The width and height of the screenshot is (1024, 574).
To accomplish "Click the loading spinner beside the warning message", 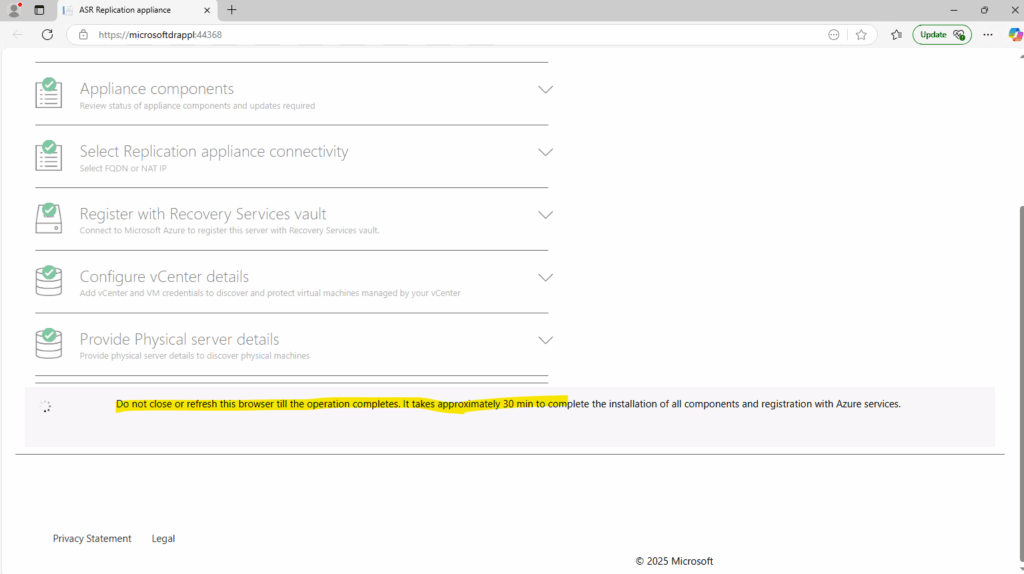I will [46, 407].
